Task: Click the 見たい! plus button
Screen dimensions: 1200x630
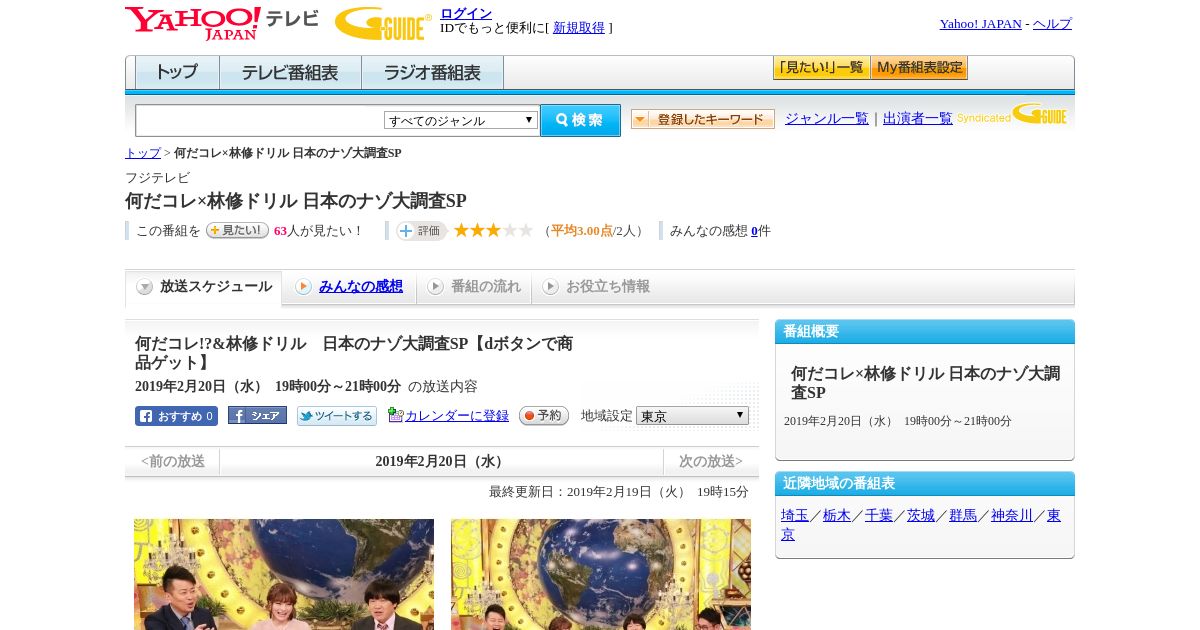Action: [x=237, y=230]
